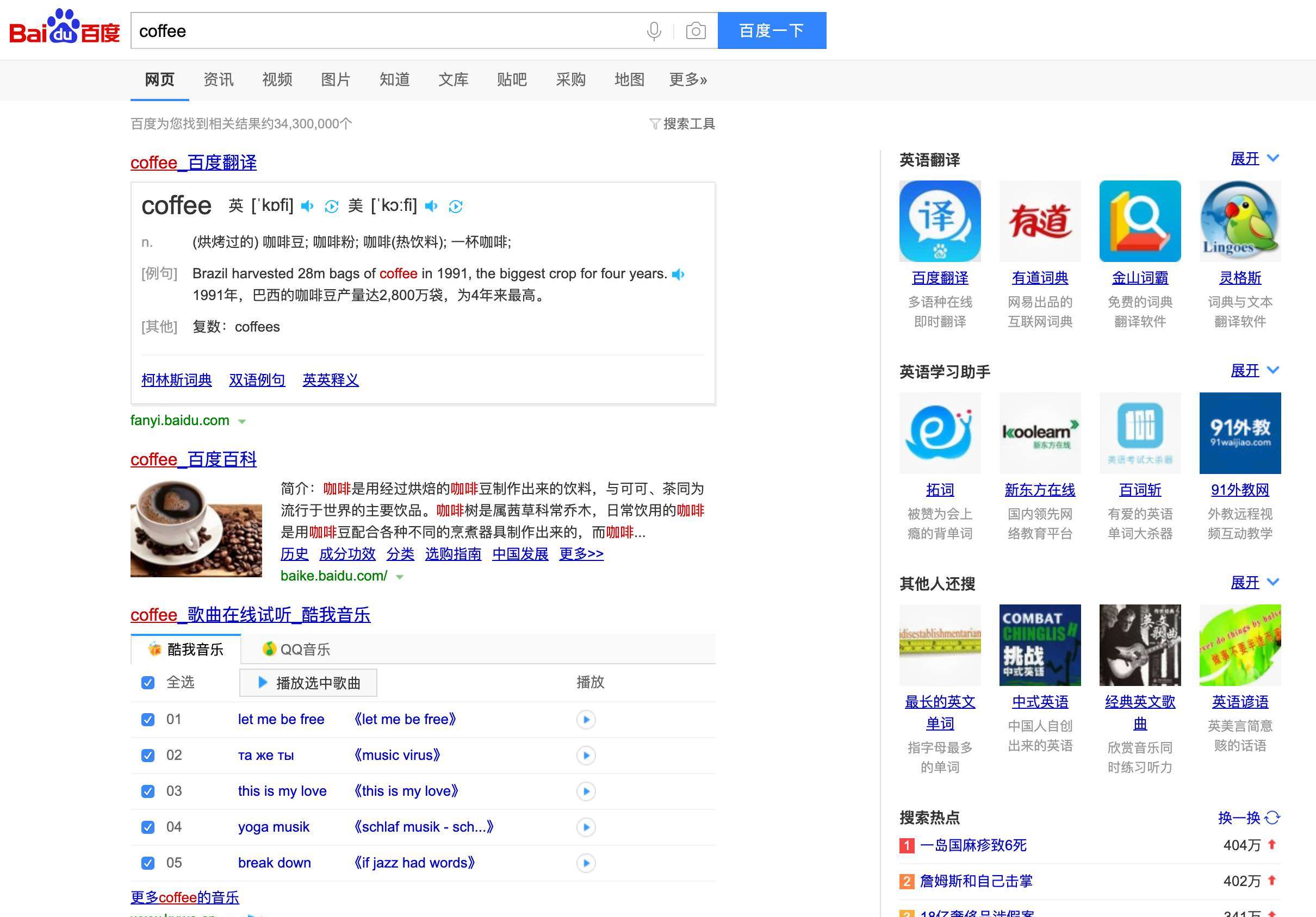Open 更多coffee的音乐 link

[x=184, y=897]
